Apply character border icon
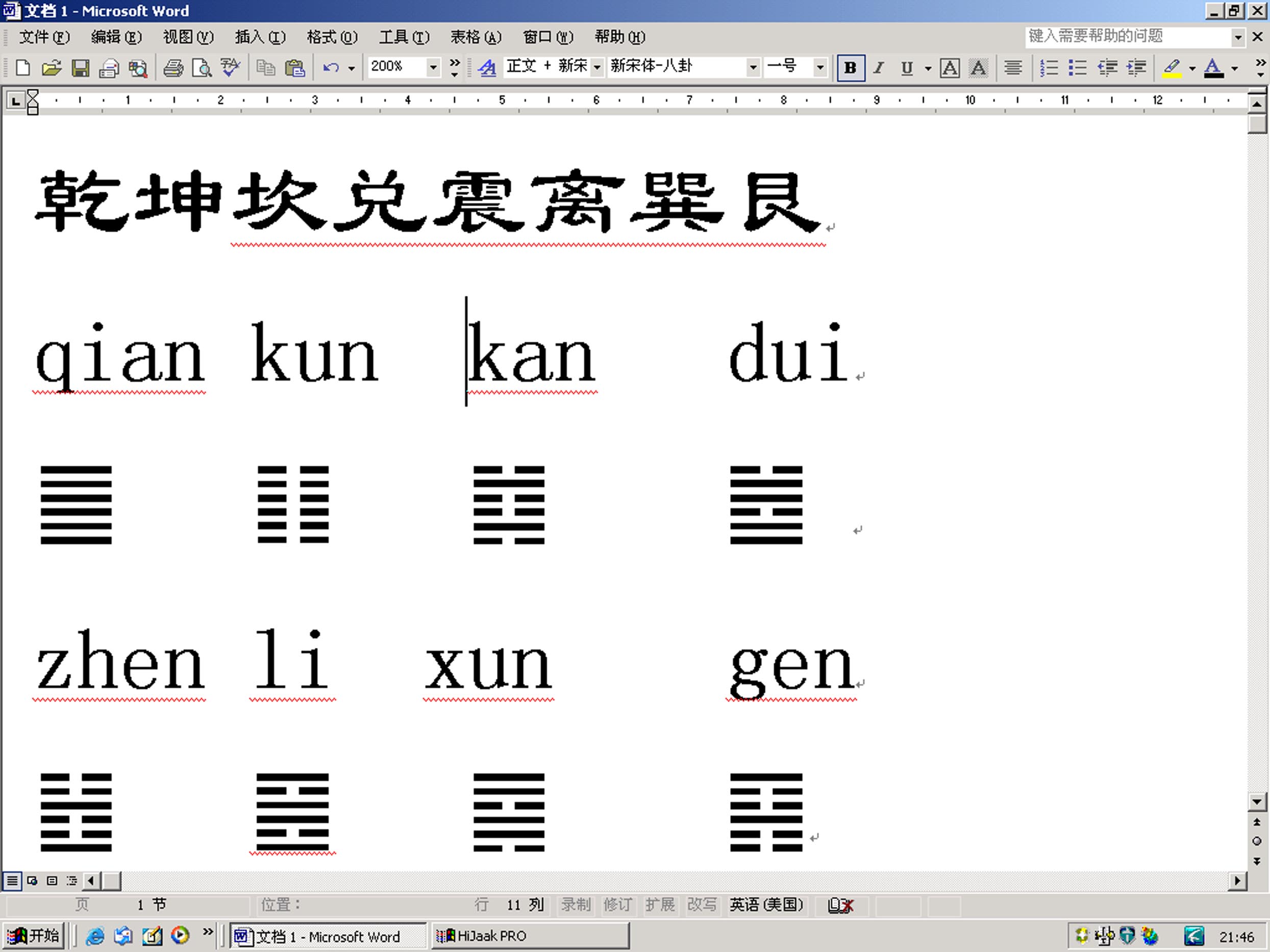This screenshot has width=1270, height=952. click(950, 68)
